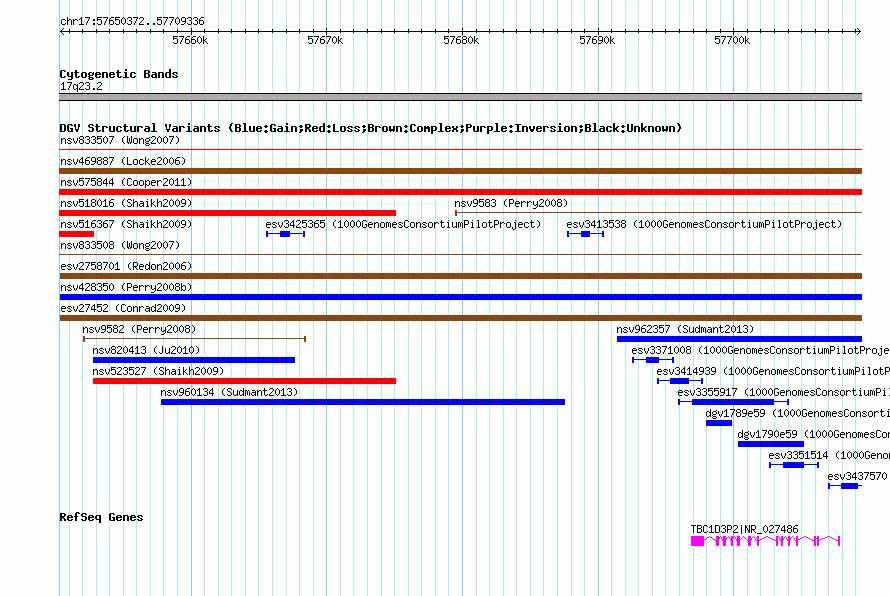Click the nsv518016 (Shaikh2009) label
Screen dimensions: 890x596
click(x=126, y=203)
